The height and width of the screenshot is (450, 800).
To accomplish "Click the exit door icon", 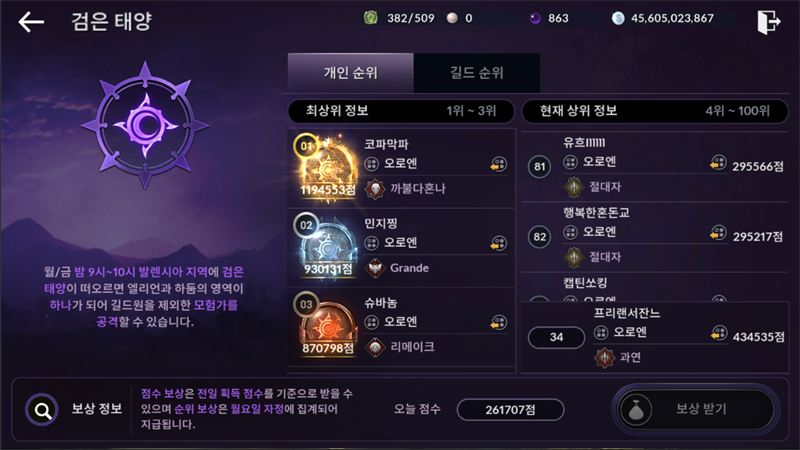I will (768, 22).
